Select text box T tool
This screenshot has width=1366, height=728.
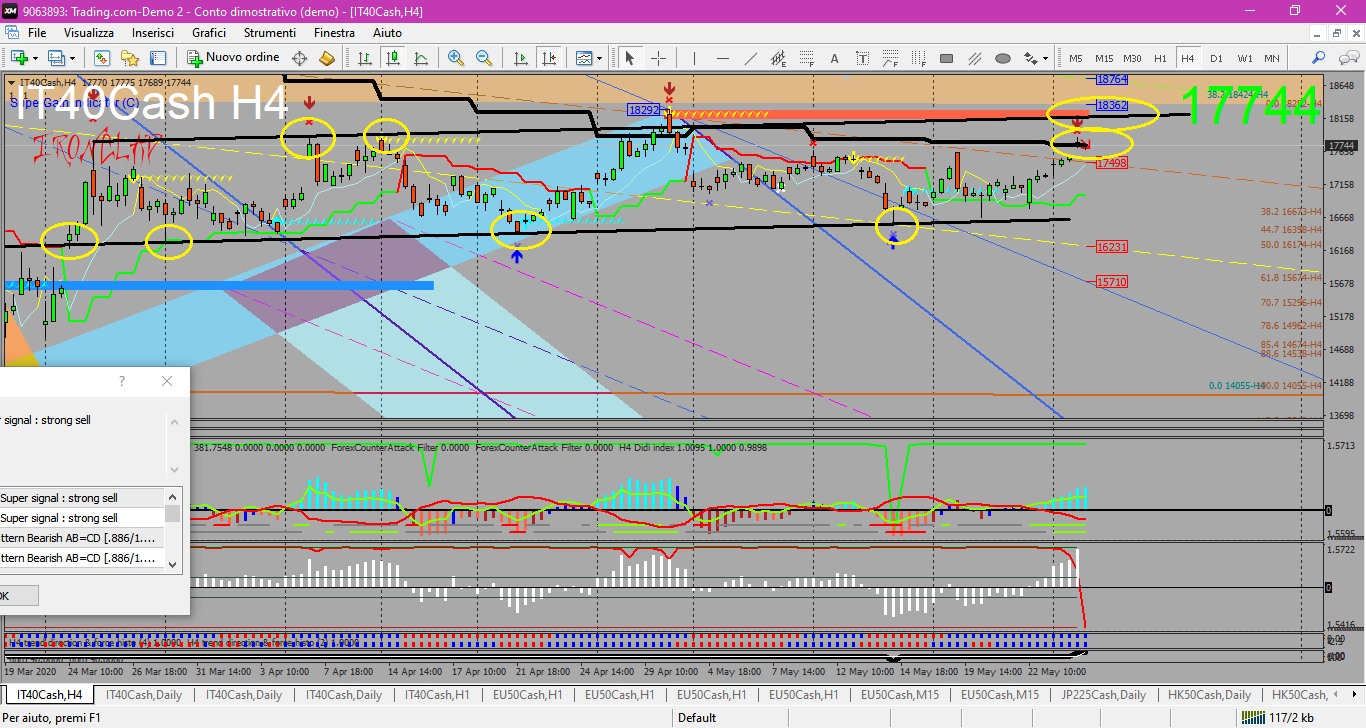tap(862, 58)
